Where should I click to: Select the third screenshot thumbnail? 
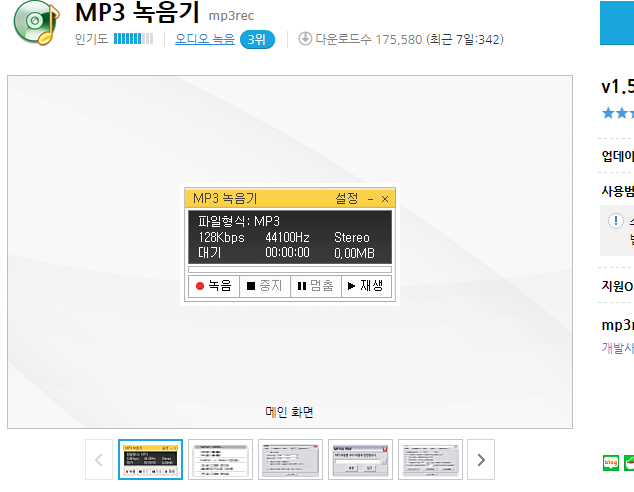pos(290,460)
